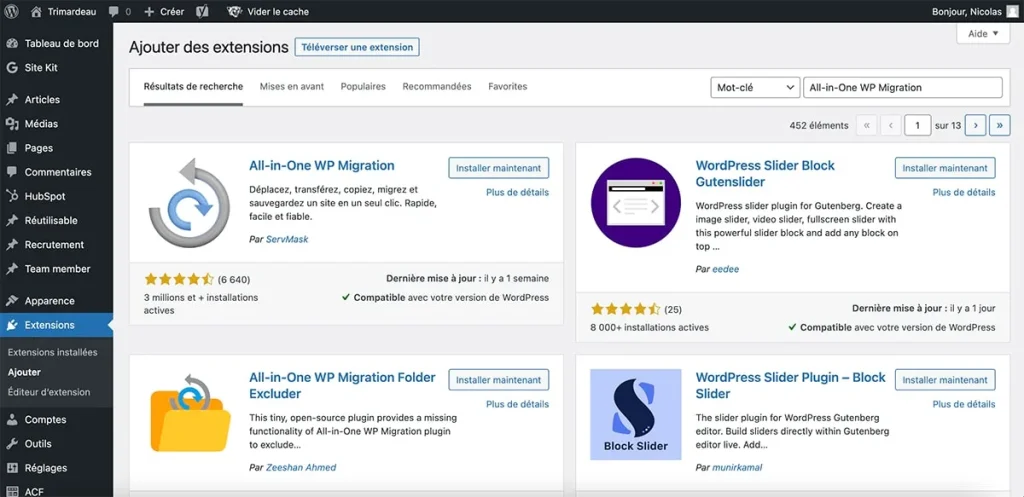Image resolution: width=1024 pixels, height=497 pixels.
Task: Click the Recrutement pin icon
Action: [12, 245]
